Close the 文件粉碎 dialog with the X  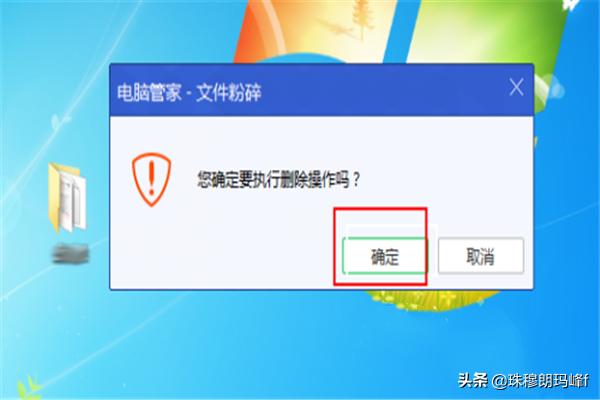516,87
